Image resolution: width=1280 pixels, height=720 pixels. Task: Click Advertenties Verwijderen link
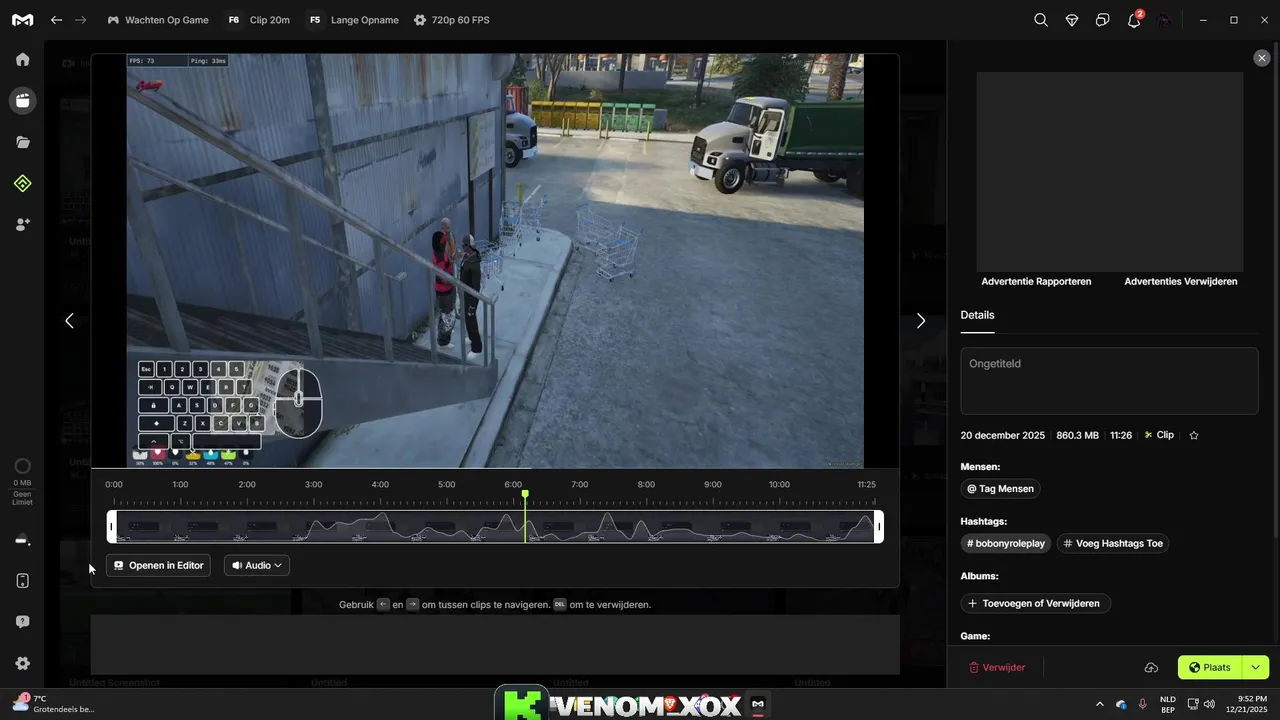pos(1181,281)
